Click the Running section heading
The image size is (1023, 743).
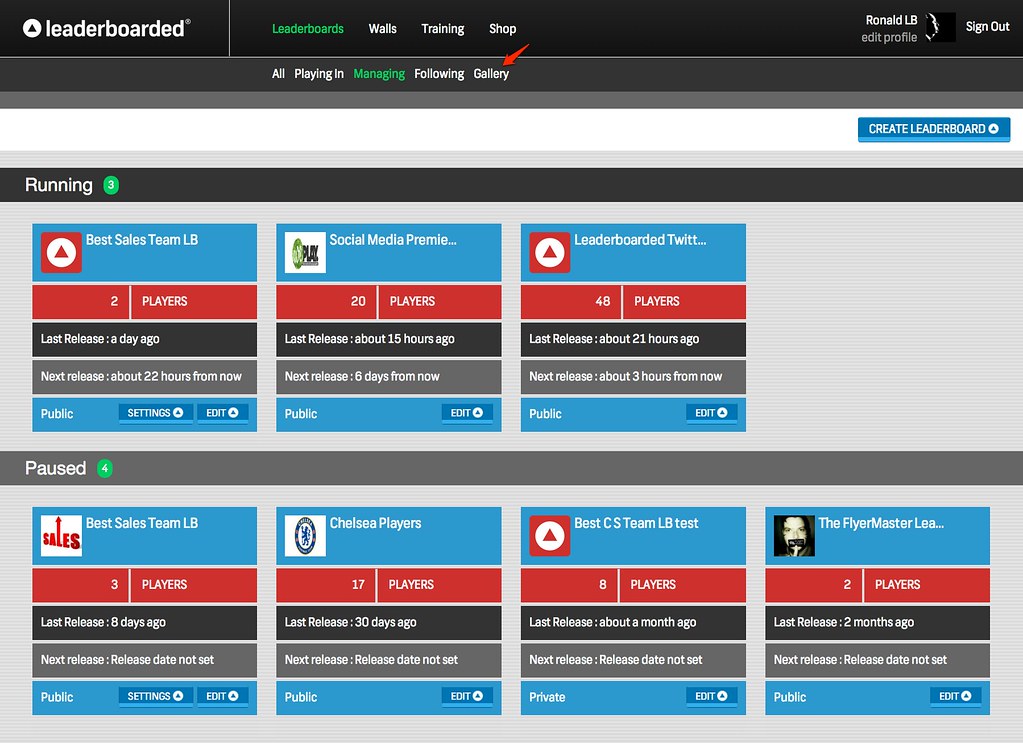click(x=59, y=185)
